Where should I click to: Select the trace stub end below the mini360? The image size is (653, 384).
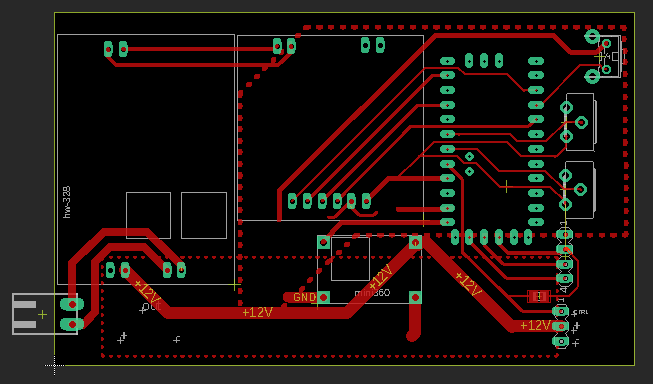pyautogui.click(x=413, y=335)
